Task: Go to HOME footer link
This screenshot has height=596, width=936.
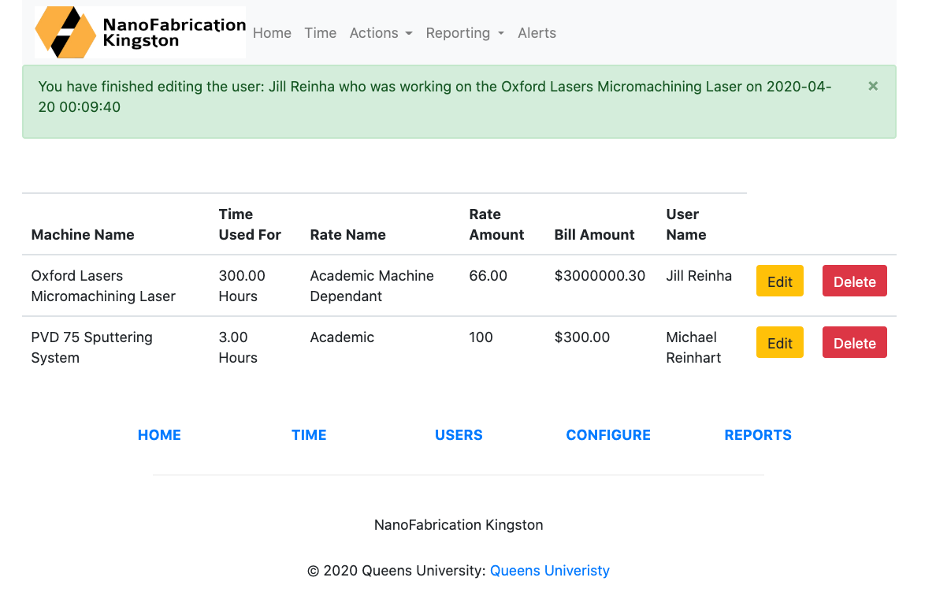Action: (159, 435)
